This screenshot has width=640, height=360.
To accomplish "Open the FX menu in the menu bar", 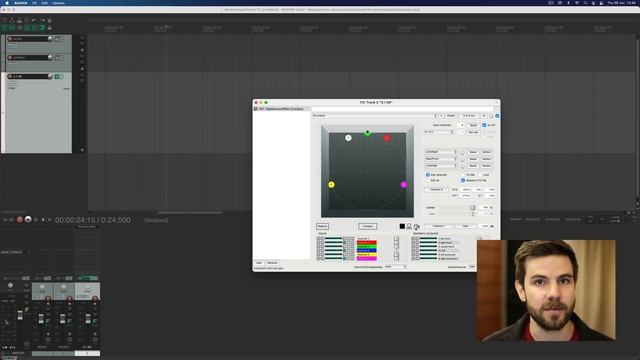I will tap(34, 3).
